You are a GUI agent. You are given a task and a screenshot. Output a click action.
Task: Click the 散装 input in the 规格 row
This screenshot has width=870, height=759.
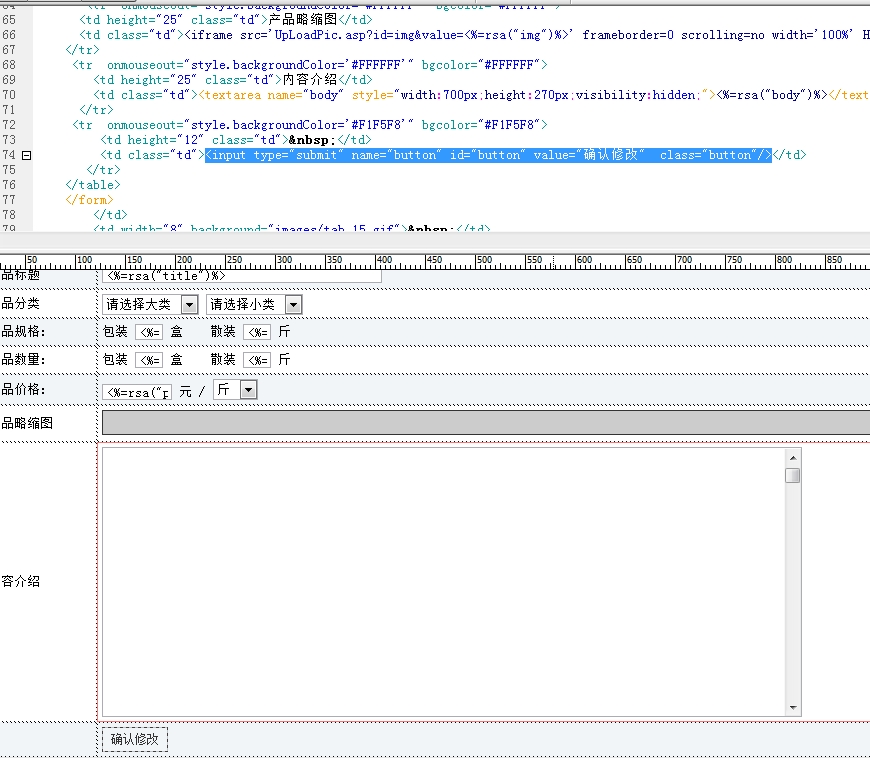tap(257, 332)
